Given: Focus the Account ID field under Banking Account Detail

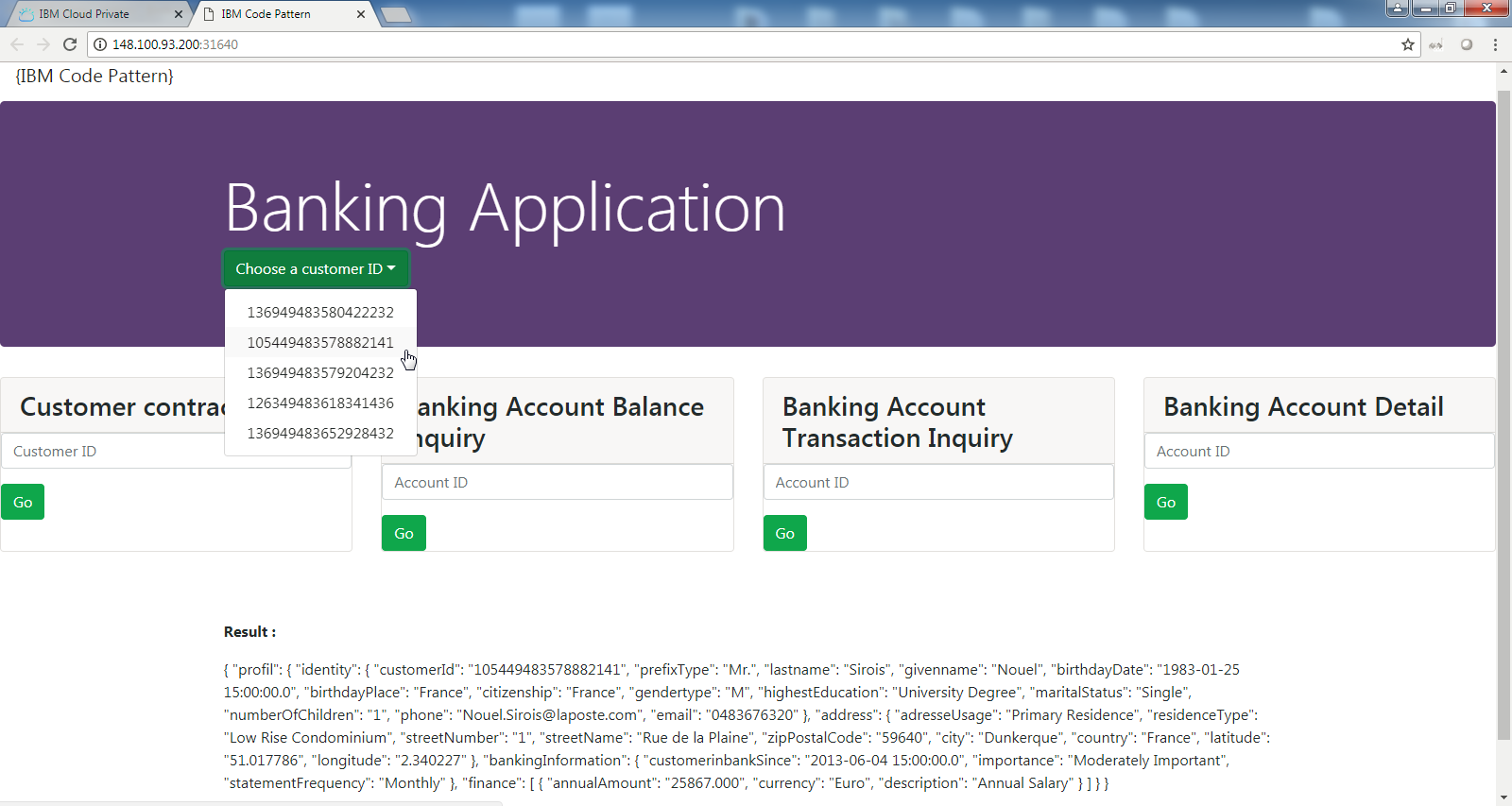Looking at the screenshot, I should click(1319, 451).
